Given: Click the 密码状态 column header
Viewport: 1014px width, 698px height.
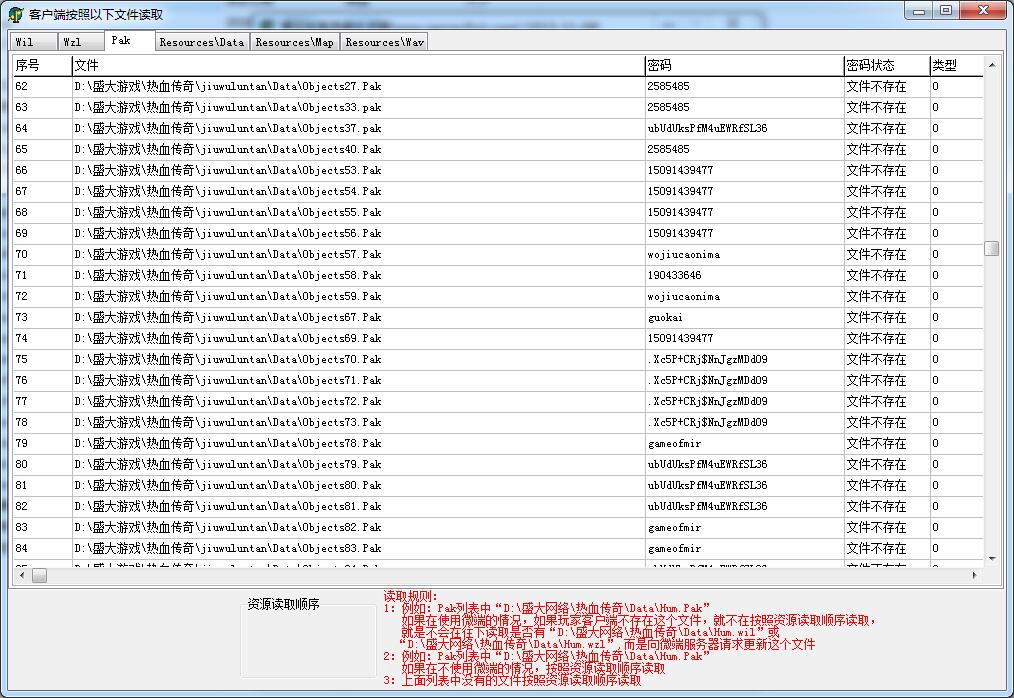Looking at the screenshot, I should [x=887, y=65].
